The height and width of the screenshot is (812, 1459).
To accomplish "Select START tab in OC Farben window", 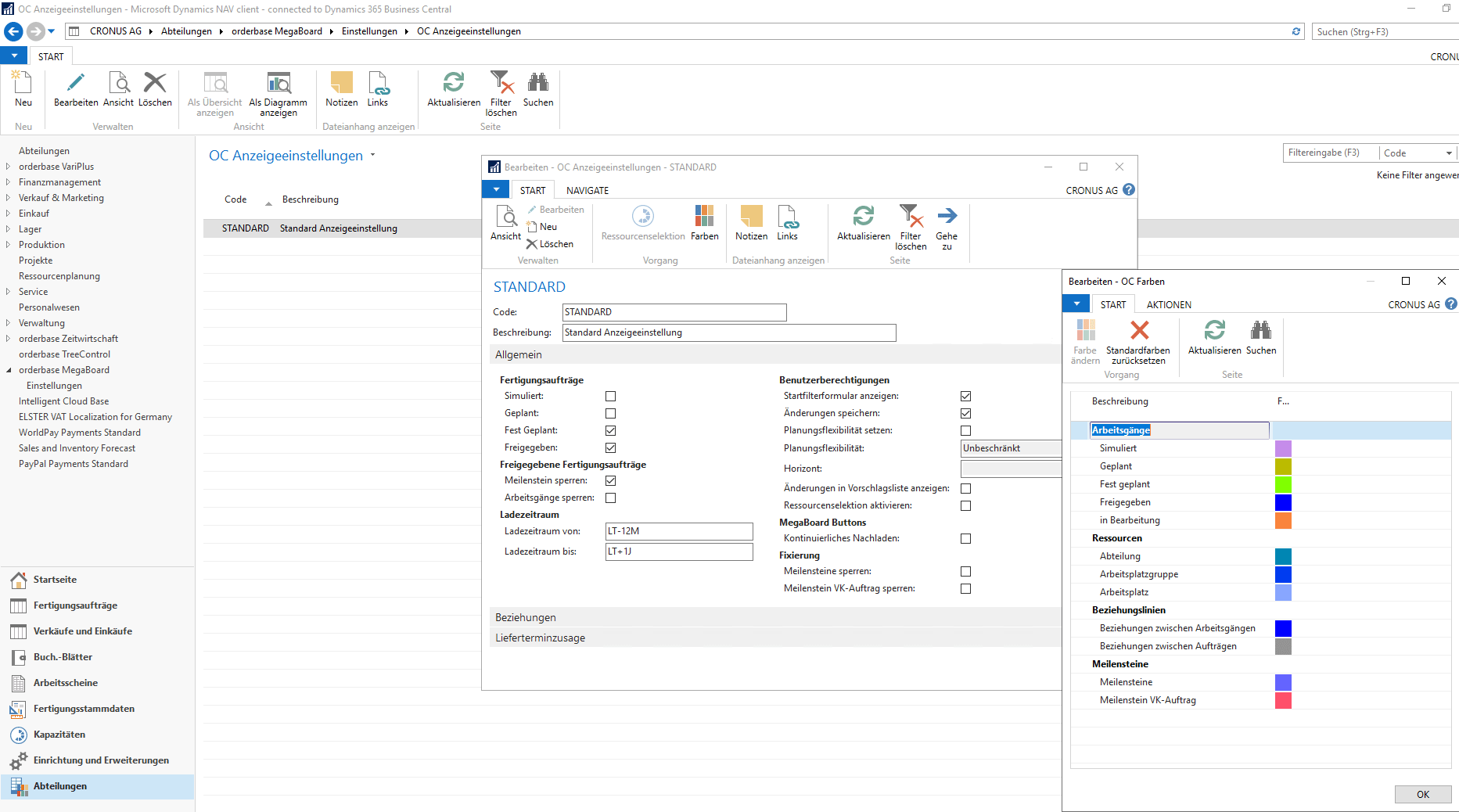I will tap(1113, 304).
